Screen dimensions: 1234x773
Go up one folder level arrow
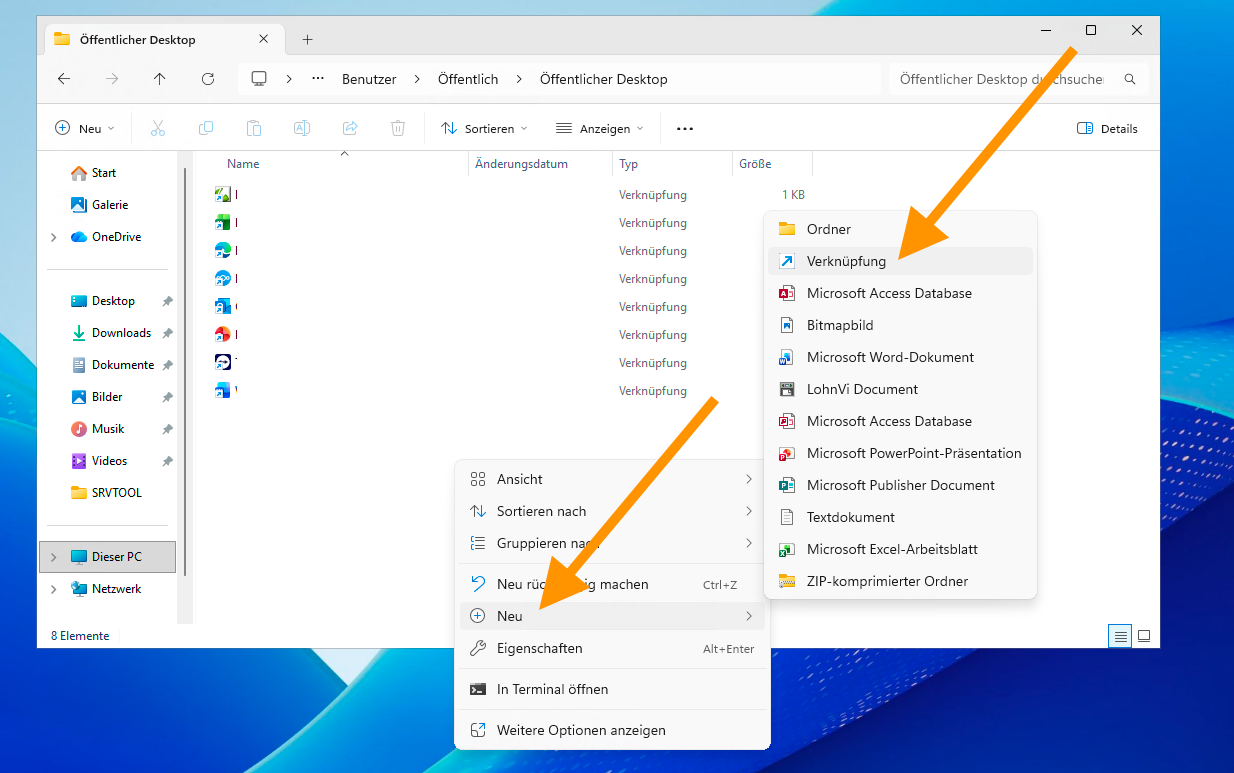160,79
